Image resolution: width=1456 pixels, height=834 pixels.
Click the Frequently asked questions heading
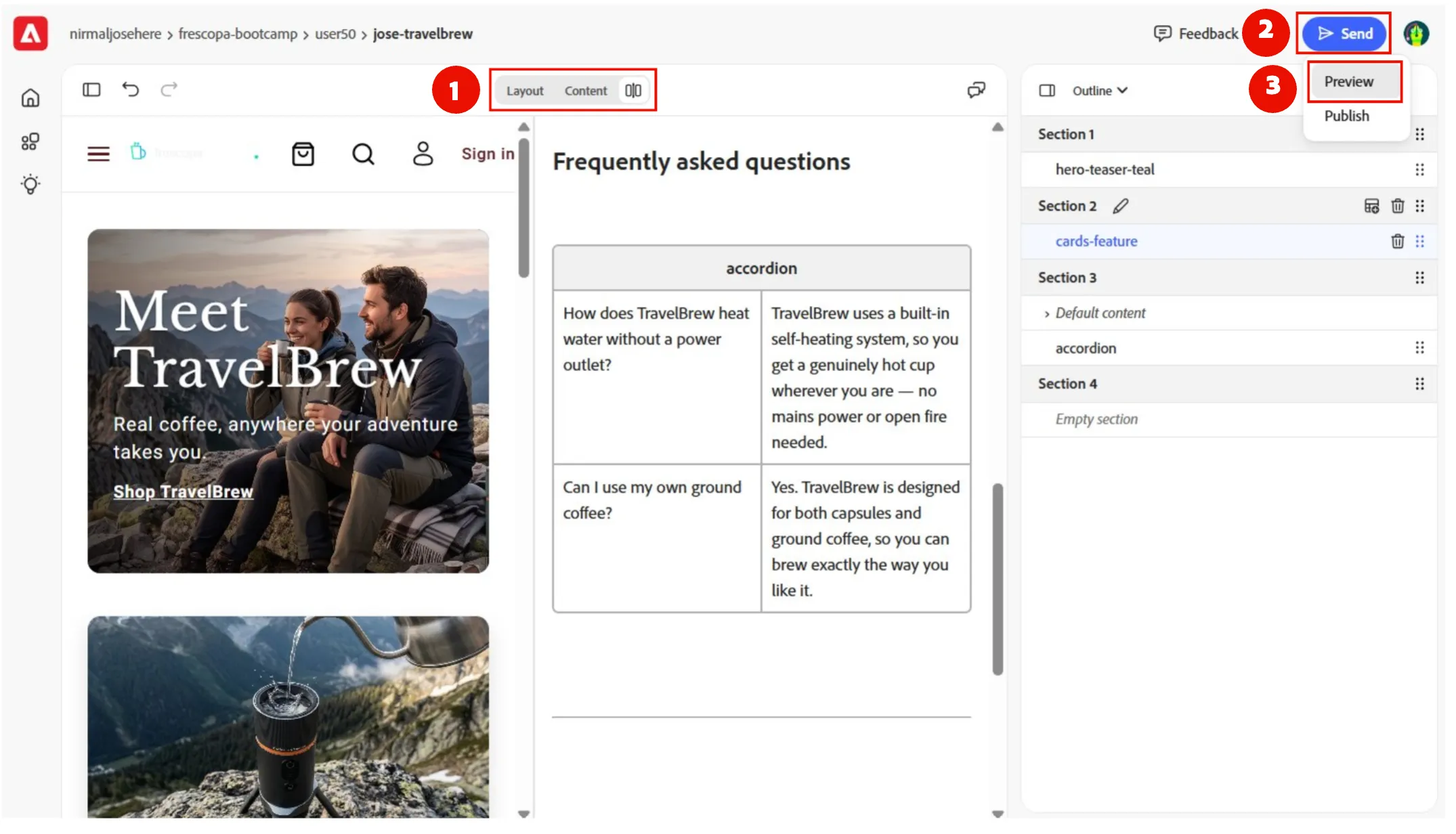point(702,161)
